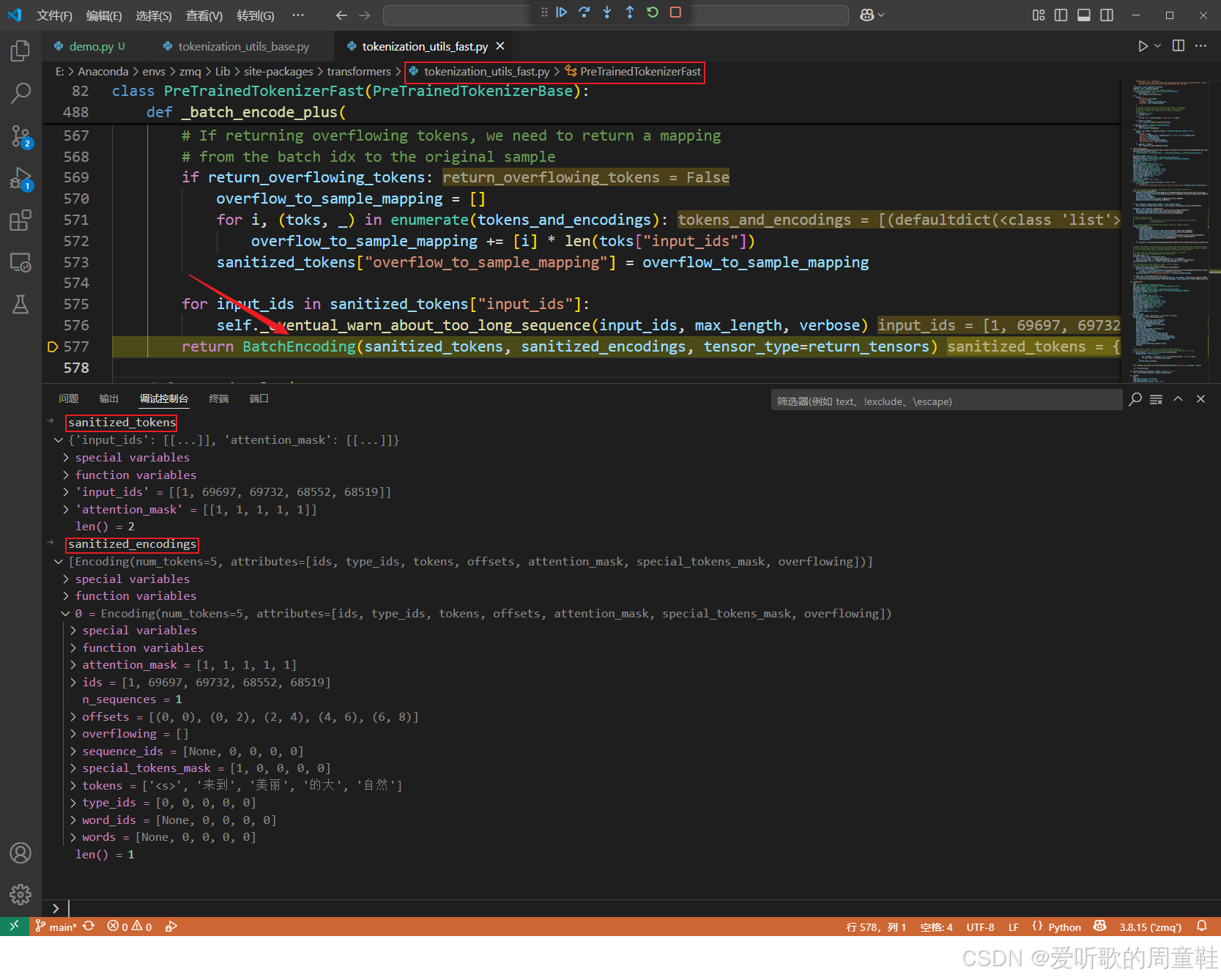
Task: Click the debug console input prompt
Action: tap(630, 908)
